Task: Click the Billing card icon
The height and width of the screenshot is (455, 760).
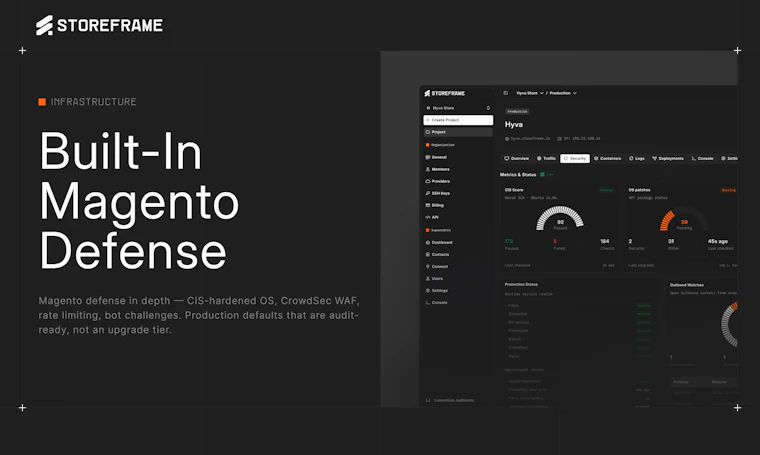Action: [x=428, y=205]
